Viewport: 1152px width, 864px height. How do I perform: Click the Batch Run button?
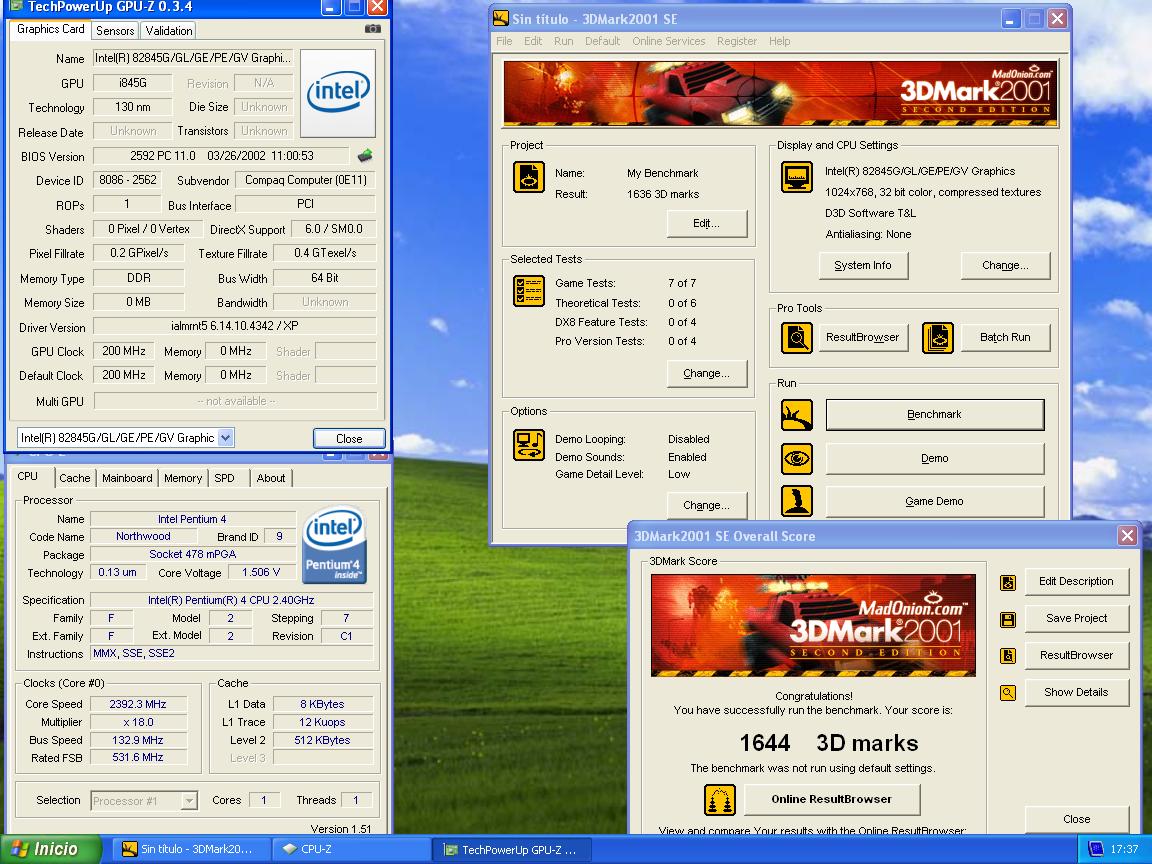coord(1005,337)
